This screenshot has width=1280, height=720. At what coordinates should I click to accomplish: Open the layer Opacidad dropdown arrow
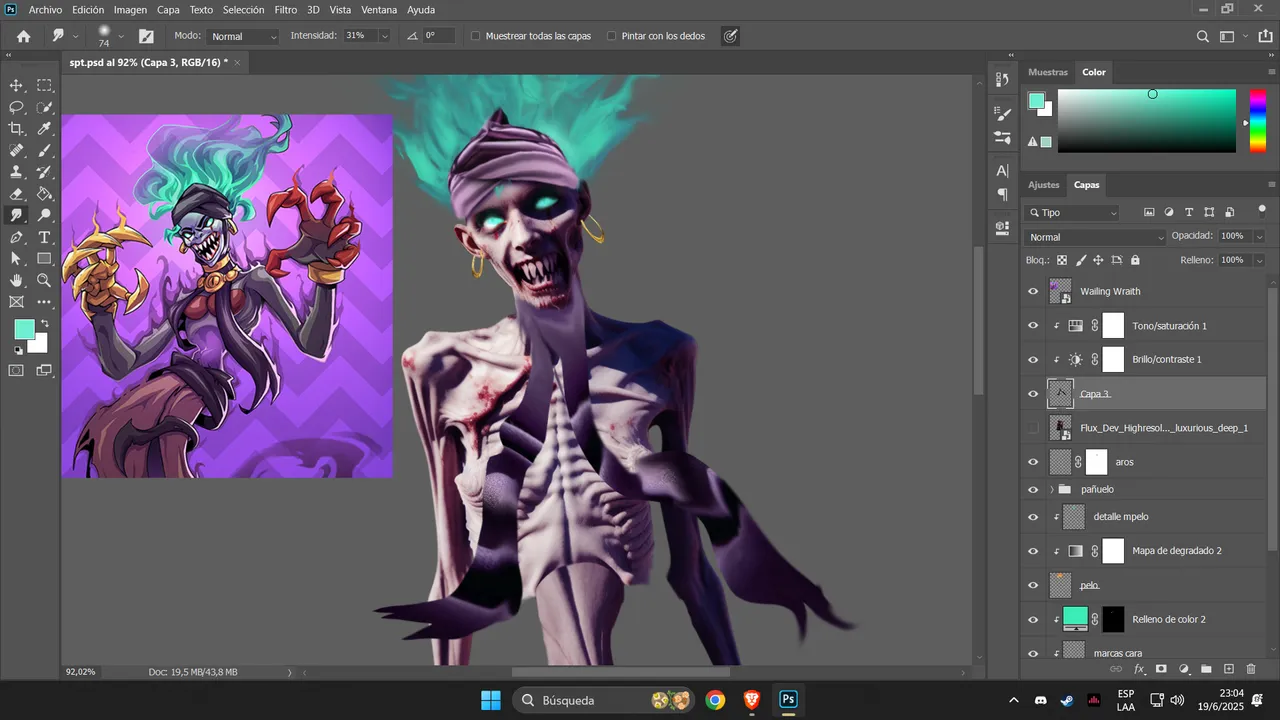pyautogui.click(x=1259, y=237)
